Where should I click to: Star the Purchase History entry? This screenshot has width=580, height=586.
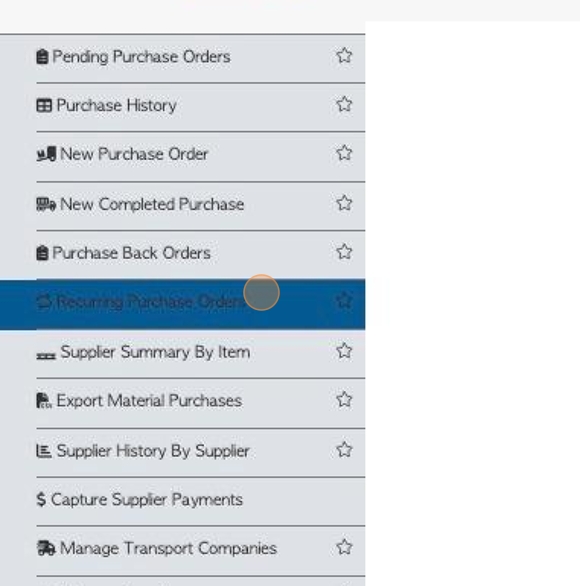(x=344, y=104)
